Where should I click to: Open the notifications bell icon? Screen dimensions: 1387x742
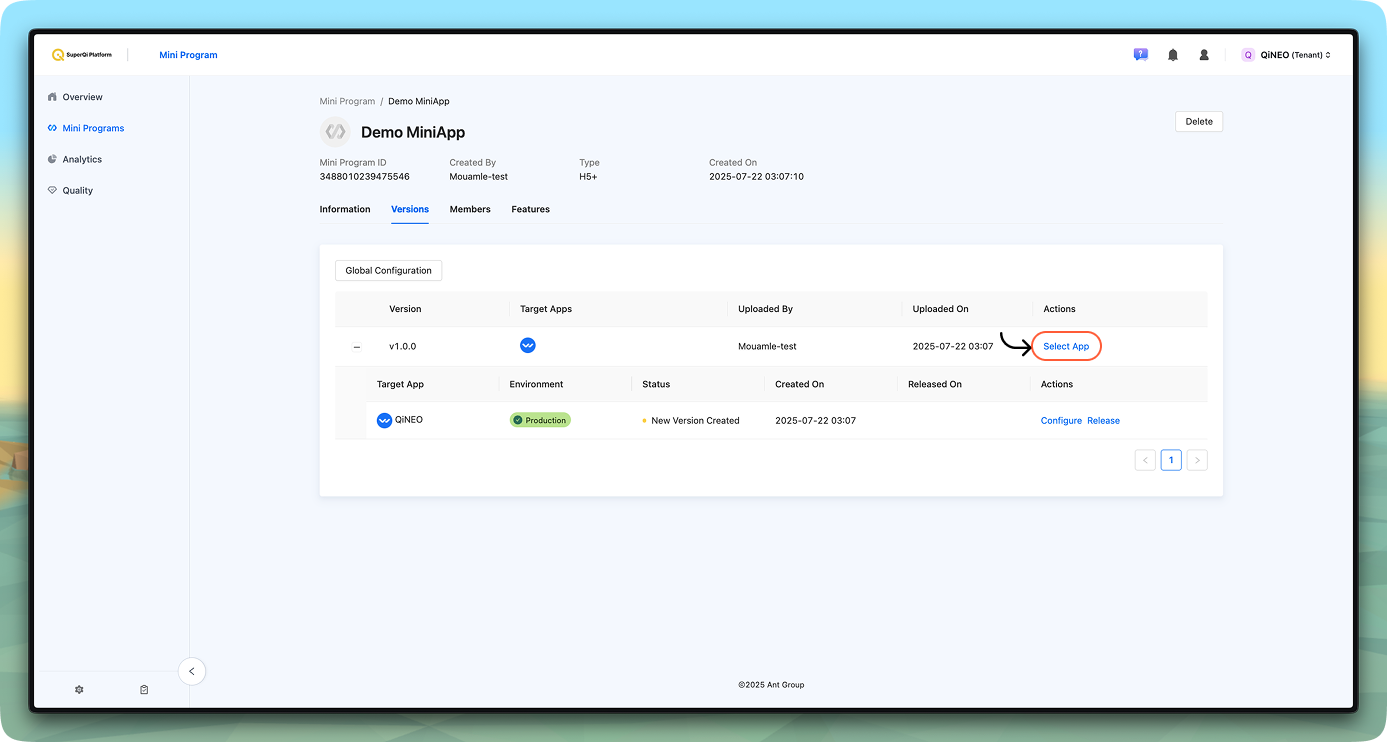tap(1172, 55)
